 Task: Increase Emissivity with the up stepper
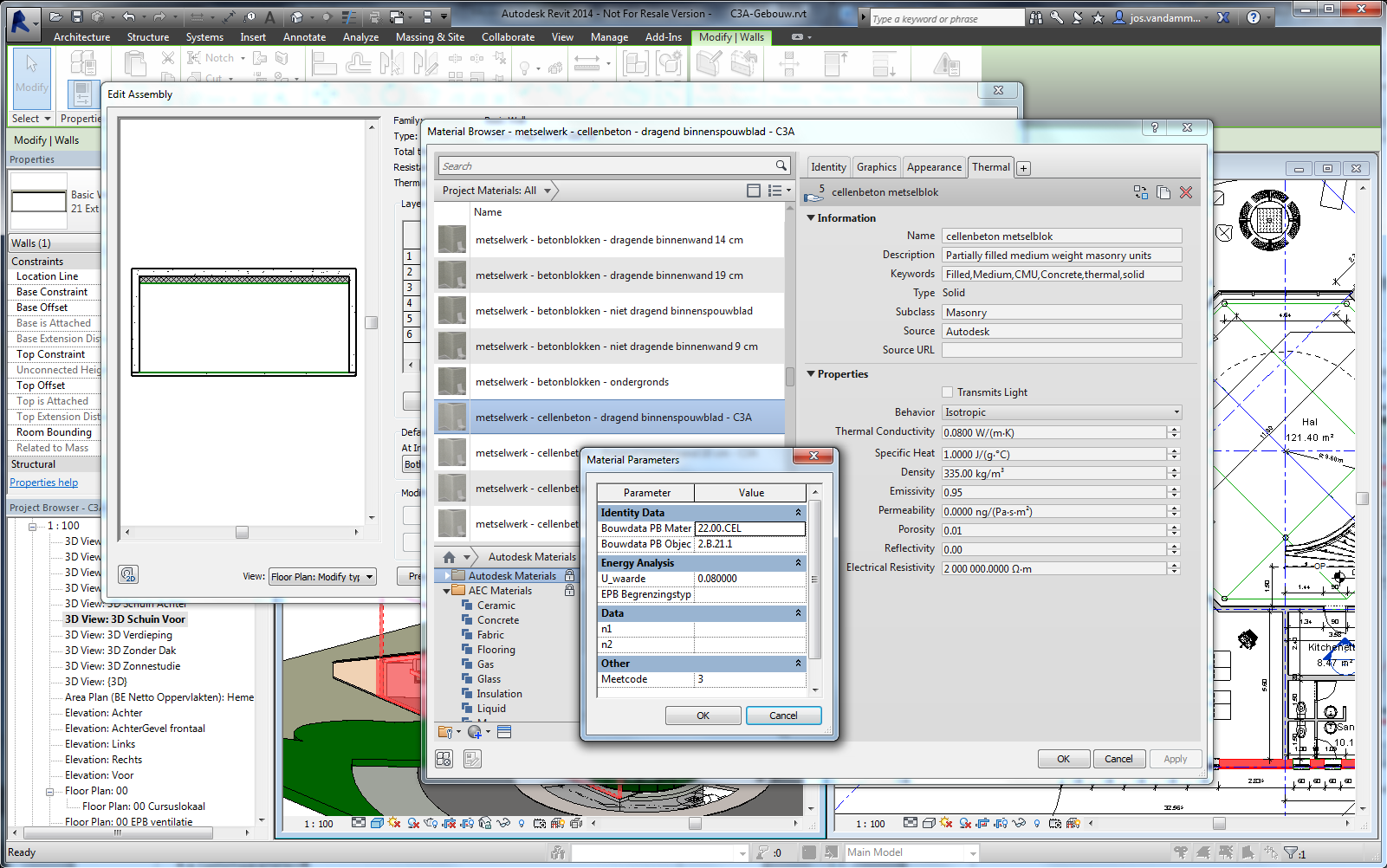coord(1175,489)
